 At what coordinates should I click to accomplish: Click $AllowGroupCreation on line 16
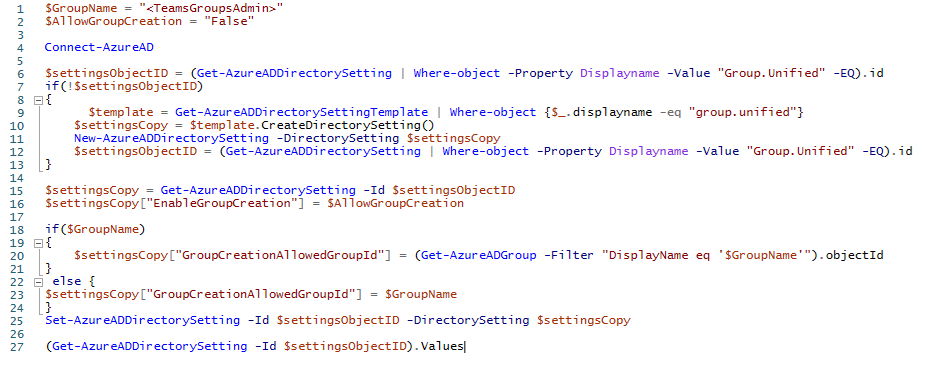395,203
